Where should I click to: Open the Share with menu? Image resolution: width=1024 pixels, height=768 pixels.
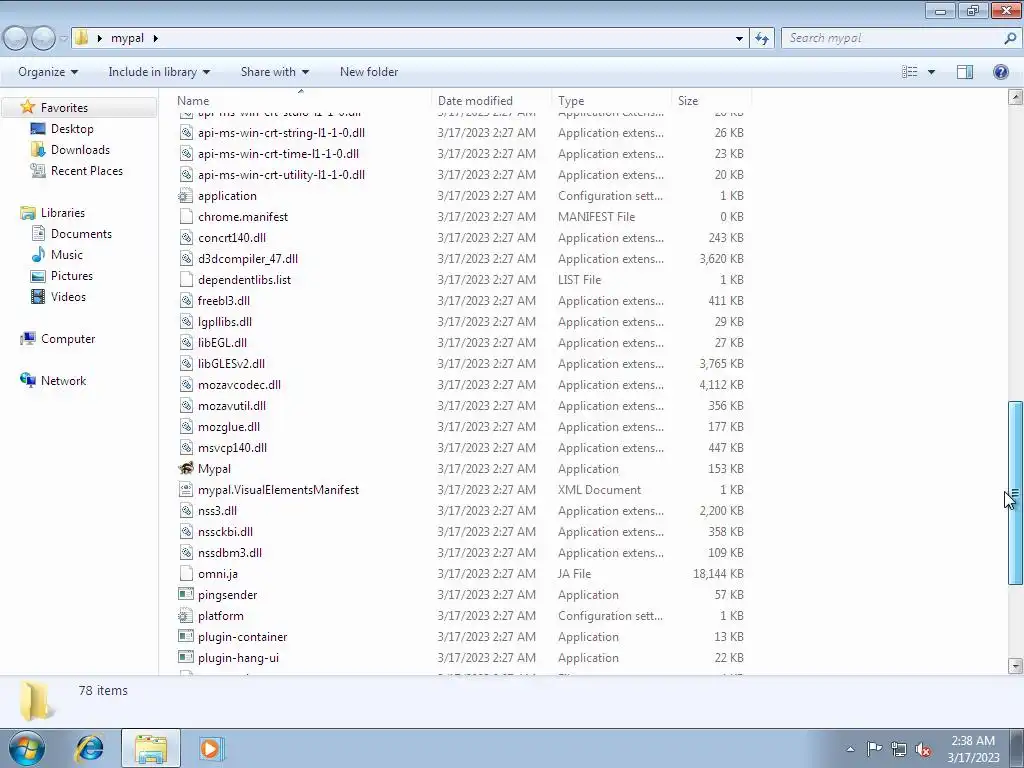(275, 72)
